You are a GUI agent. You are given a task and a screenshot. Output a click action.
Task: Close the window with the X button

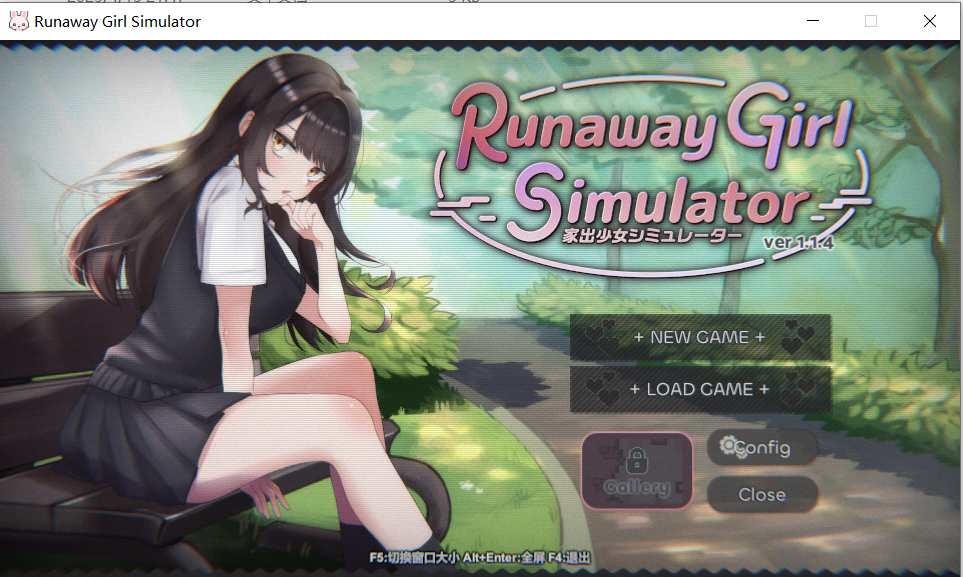pyautogui.click(x=930, y=21)
